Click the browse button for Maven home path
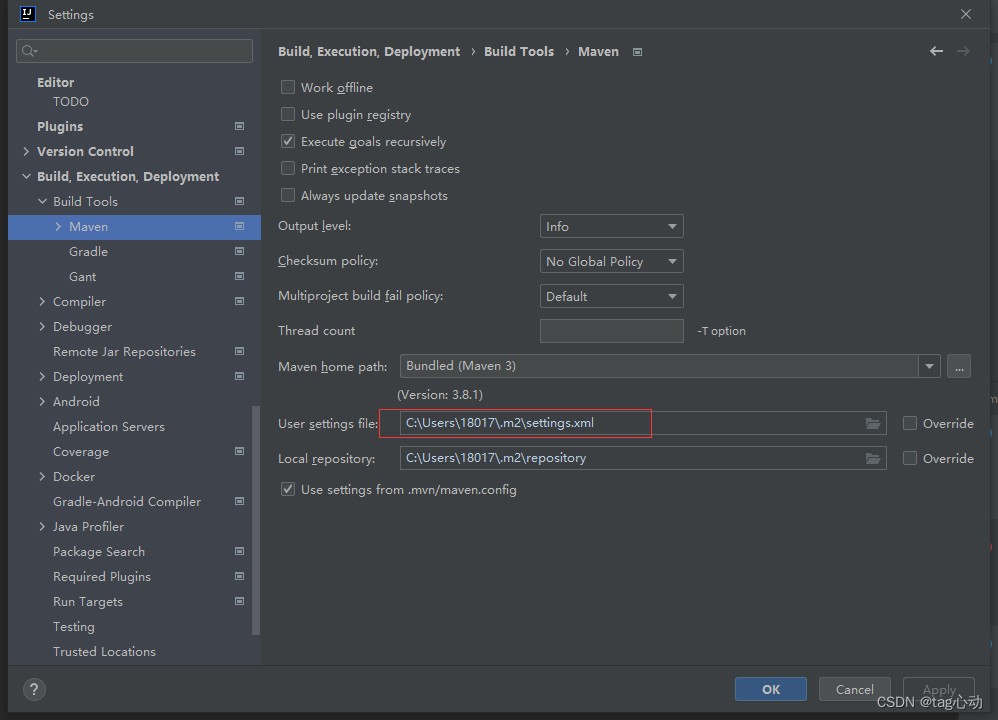Image resolution: width=998 pixels, height=720 pixels. (x=959, y=366)
